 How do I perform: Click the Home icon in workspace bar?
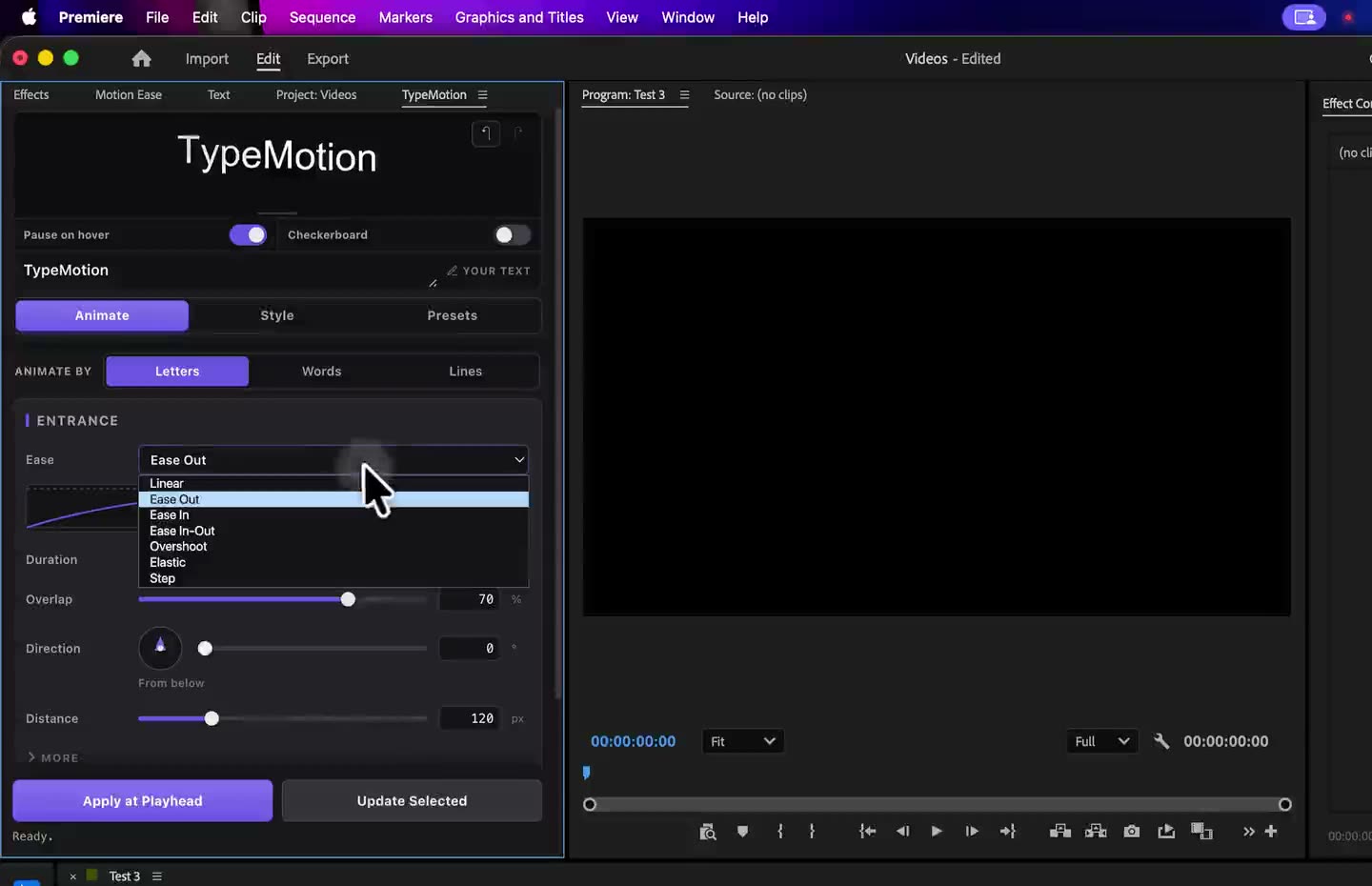141,58
